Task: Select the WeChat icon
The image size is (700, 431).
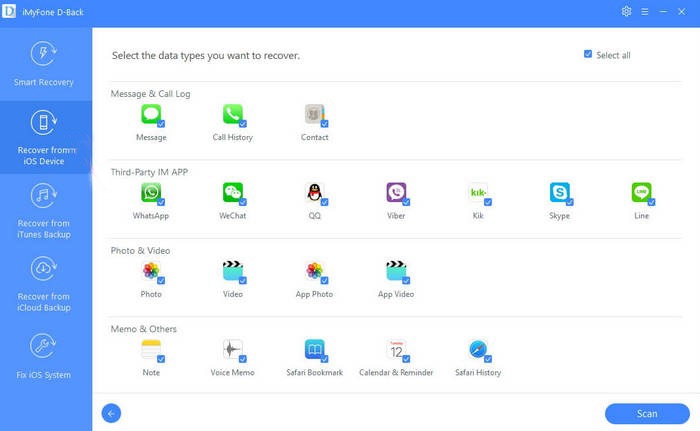Action: click(233, 192)
